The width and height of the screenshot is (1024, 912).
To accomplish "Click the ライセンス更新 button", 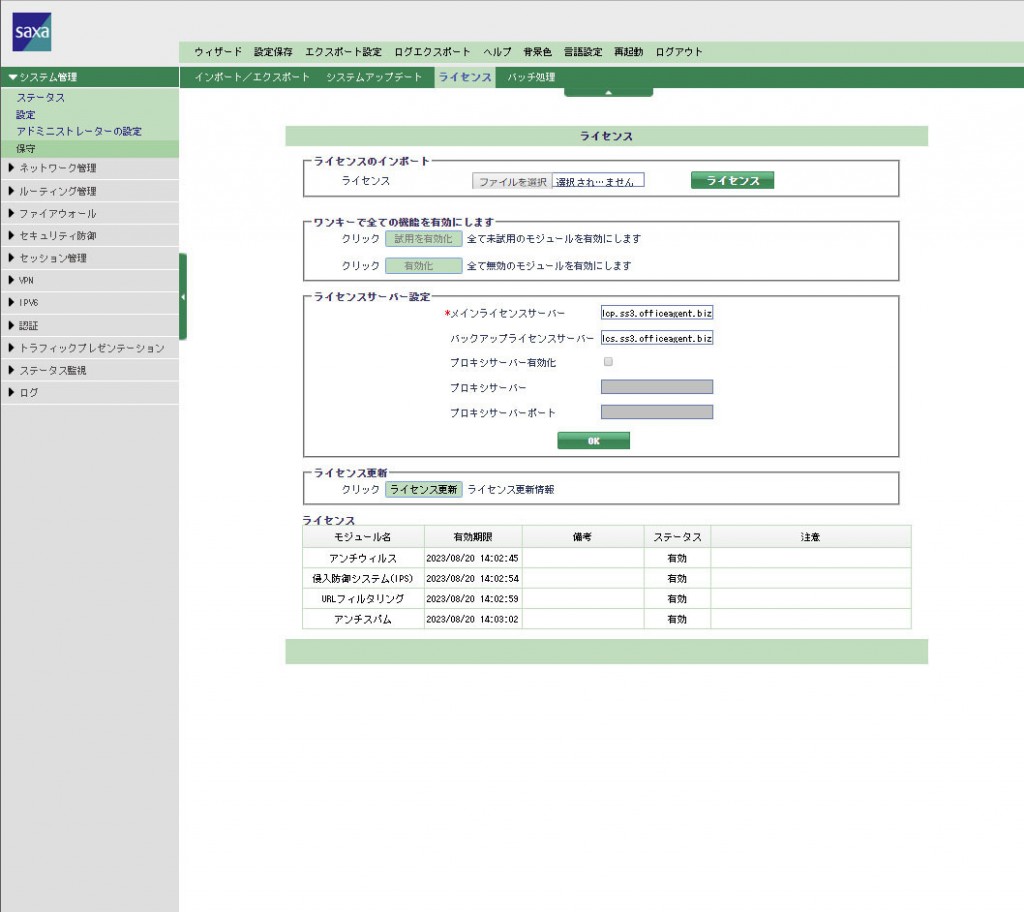I will coord(424,490).
